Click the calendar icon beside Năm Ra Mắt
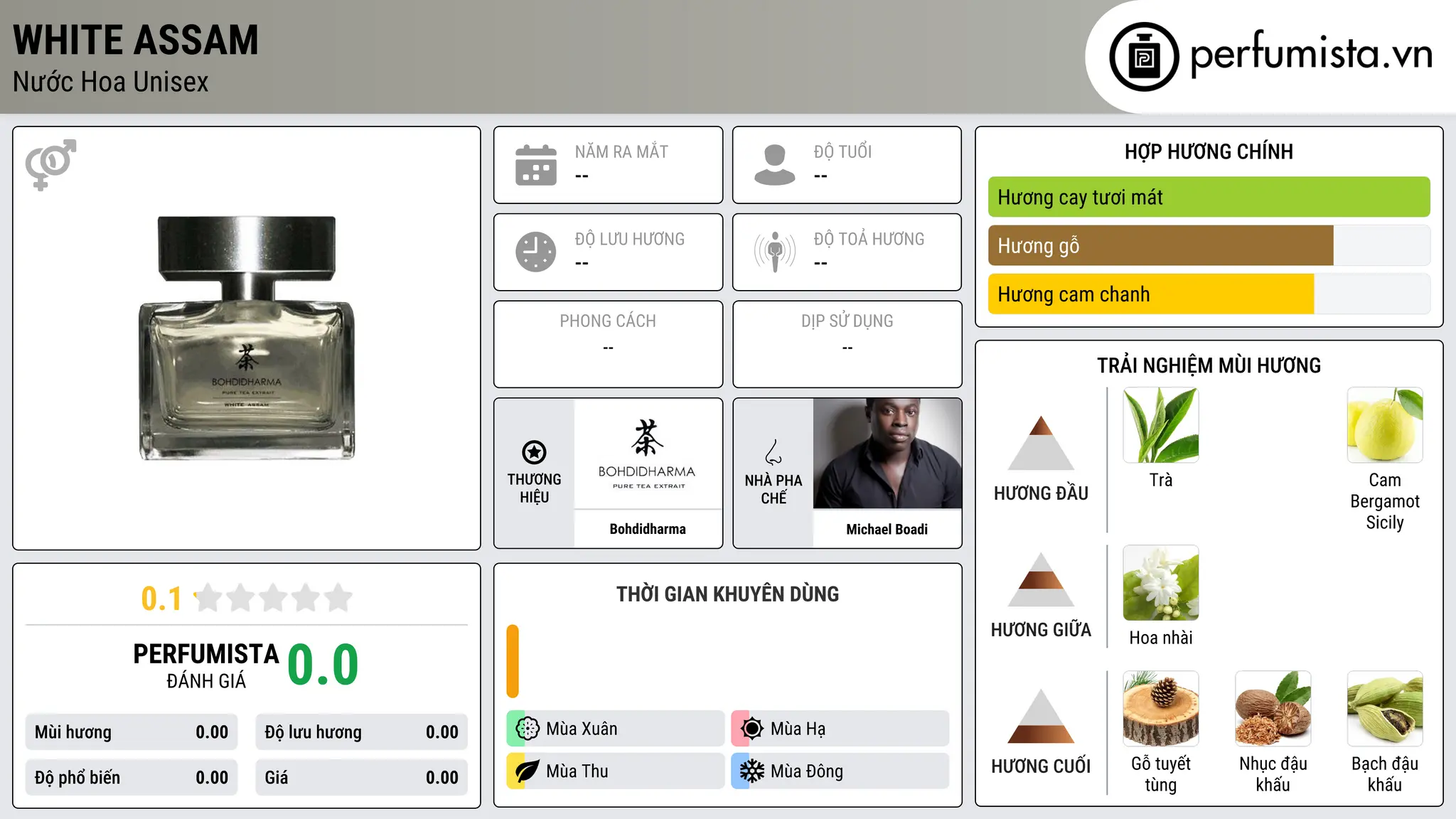Screen dimensions: 1456x819 [536, 165]
